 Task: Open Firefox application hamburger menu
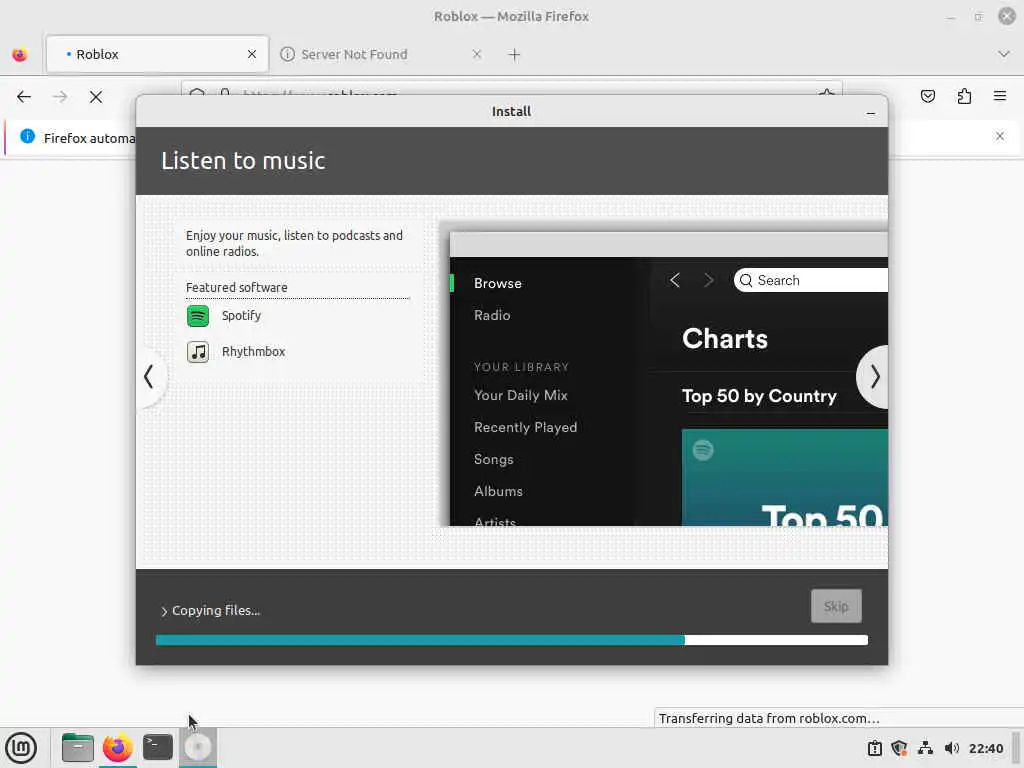tap(1000, 97)
